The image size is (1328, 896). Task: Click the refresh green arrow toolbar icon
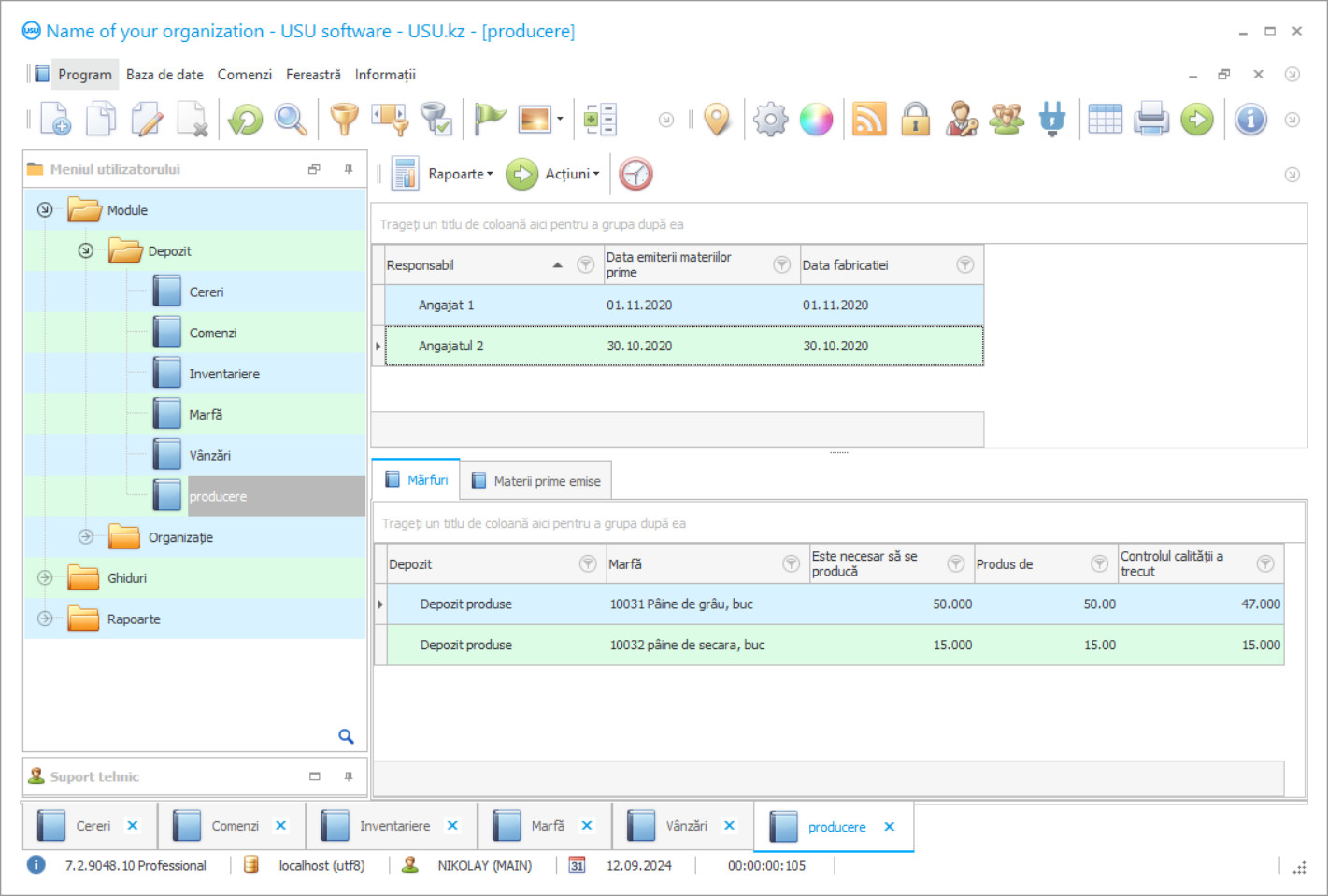pos(246,120)
